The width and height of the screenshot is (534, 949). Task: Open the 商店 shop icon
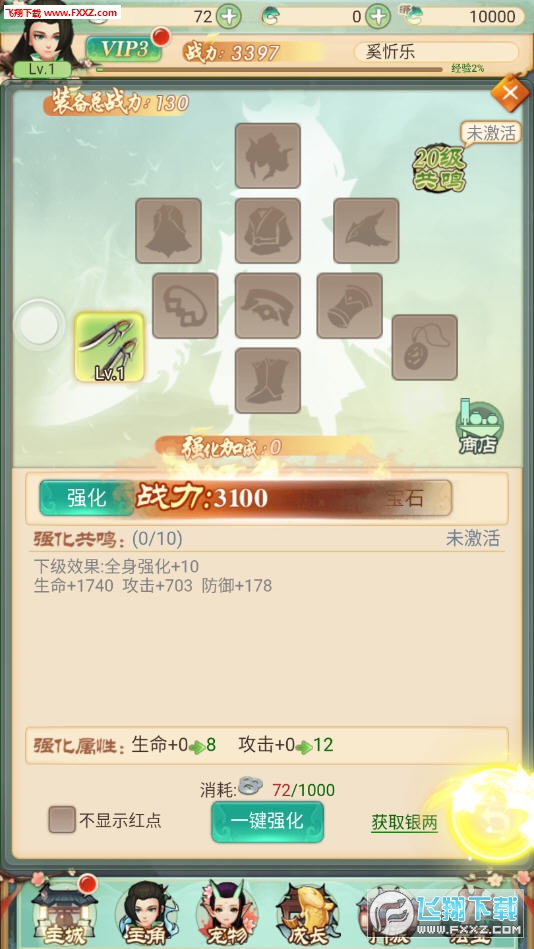[x=478, y=427]
